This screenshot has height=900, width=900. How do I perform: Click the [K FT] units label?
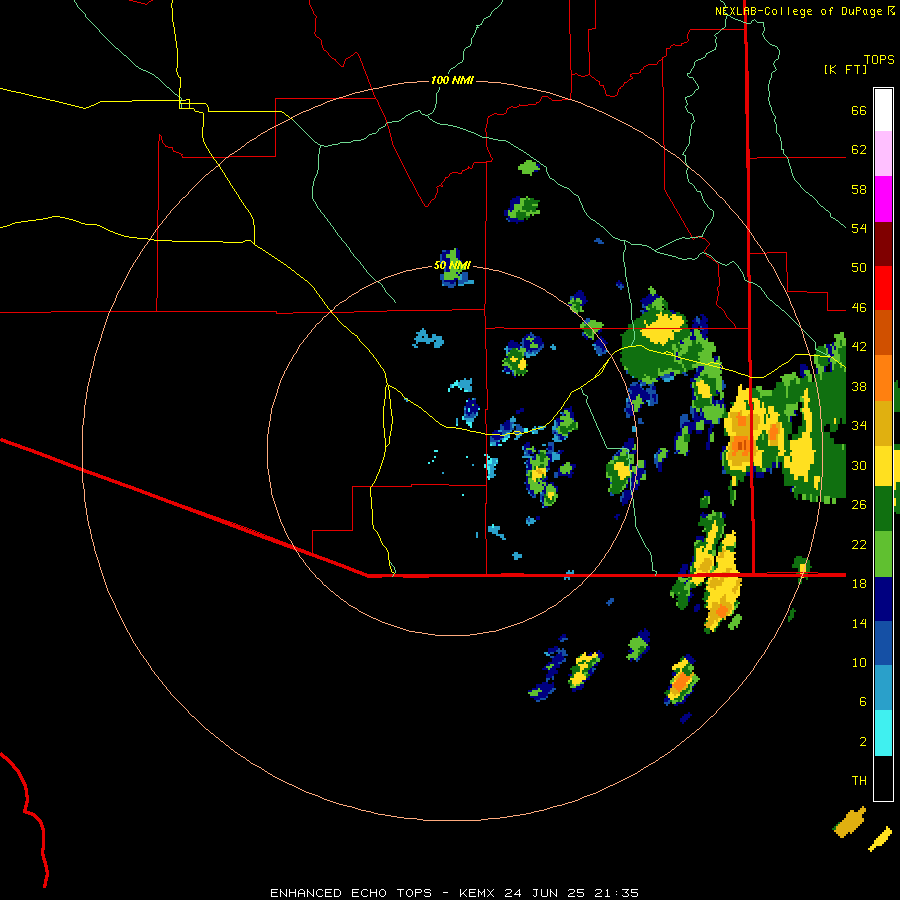(x=845, y=69)
